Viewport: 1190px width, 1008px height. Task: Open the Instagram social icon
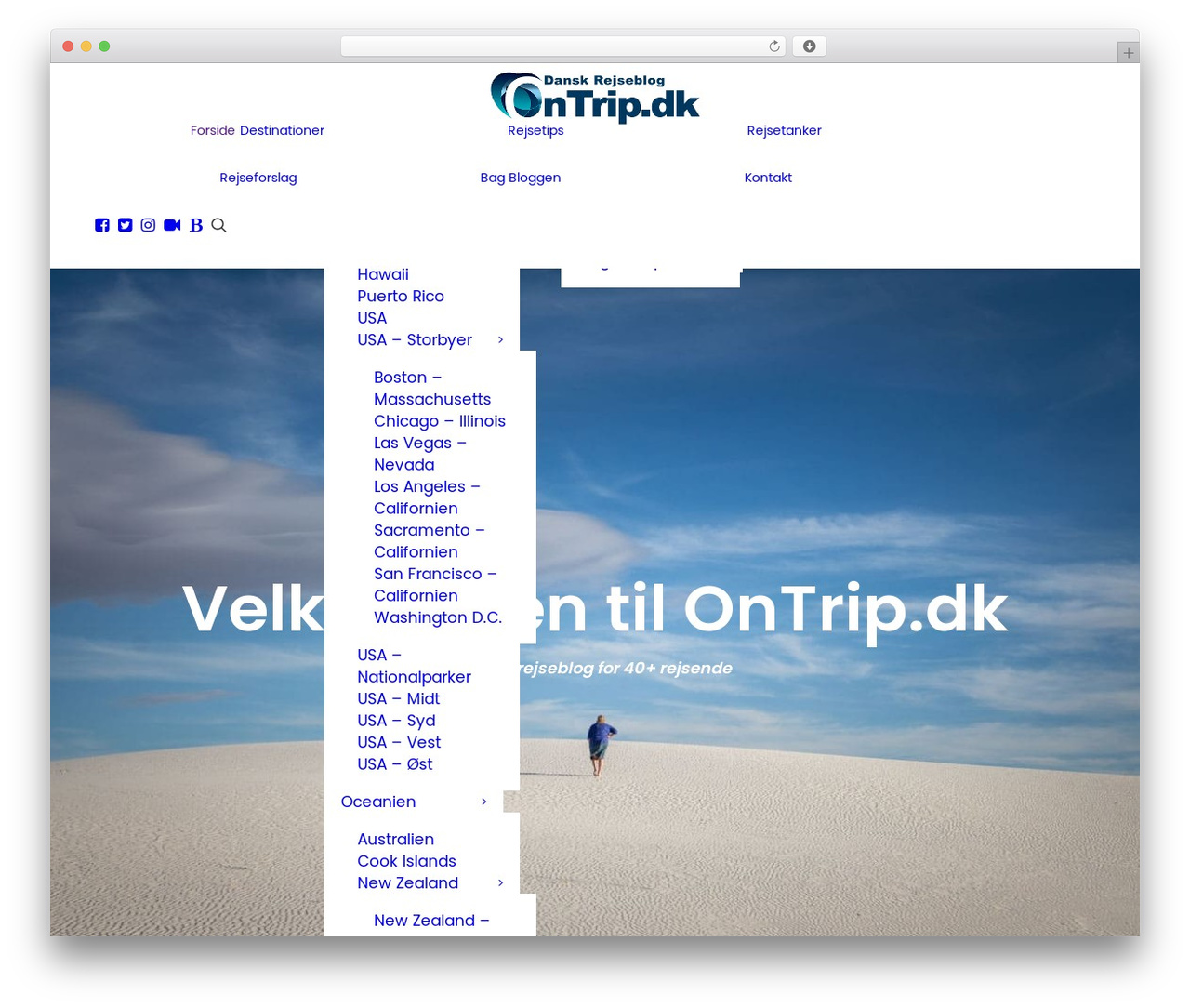point(148,225)
